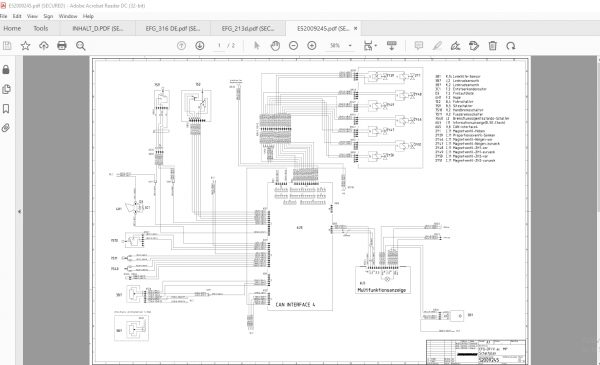Image resolution: width=600 pixels, height=365 pixels.
Task: Click the zoom percentage field
Action: pyautogui.click(x=335, y=46)
